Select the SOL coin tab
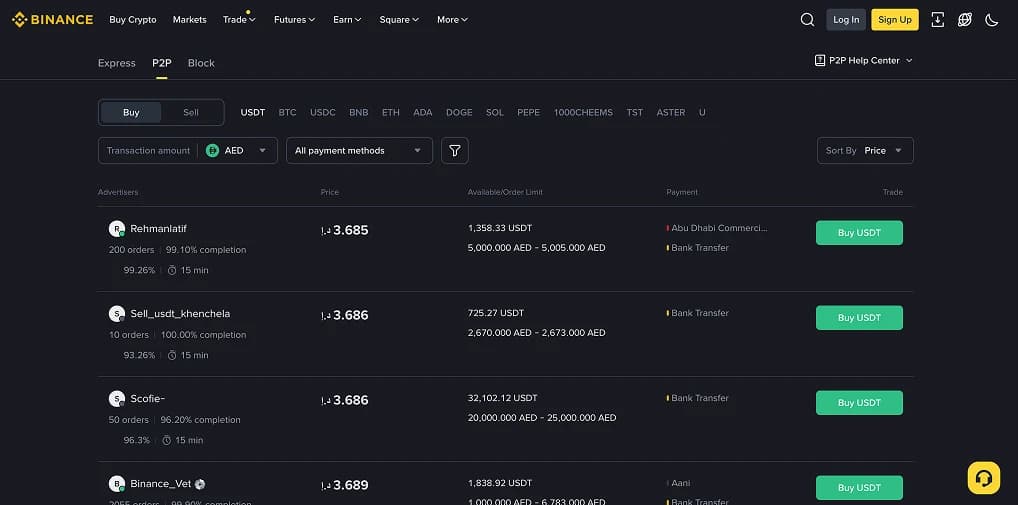Screen dimensions: 1018x505 pos(495,112)
